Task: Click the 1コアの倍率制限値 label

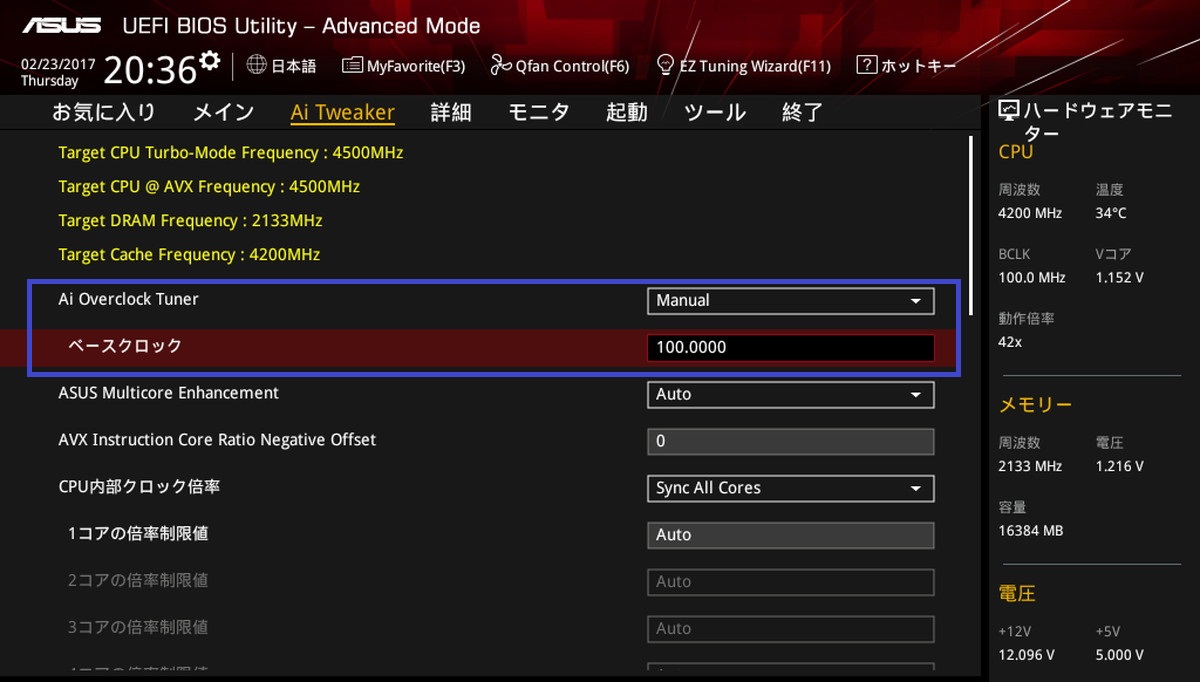Action: pos(138,534)
